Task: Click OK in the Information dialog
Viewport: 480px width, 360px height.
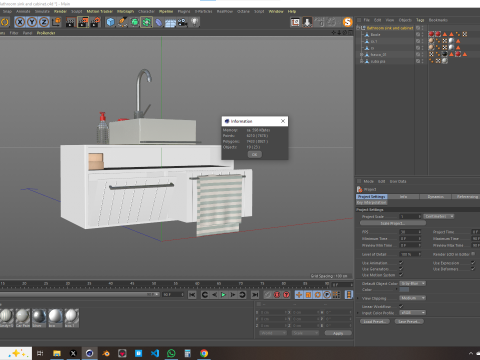Action: coord(255,154)
